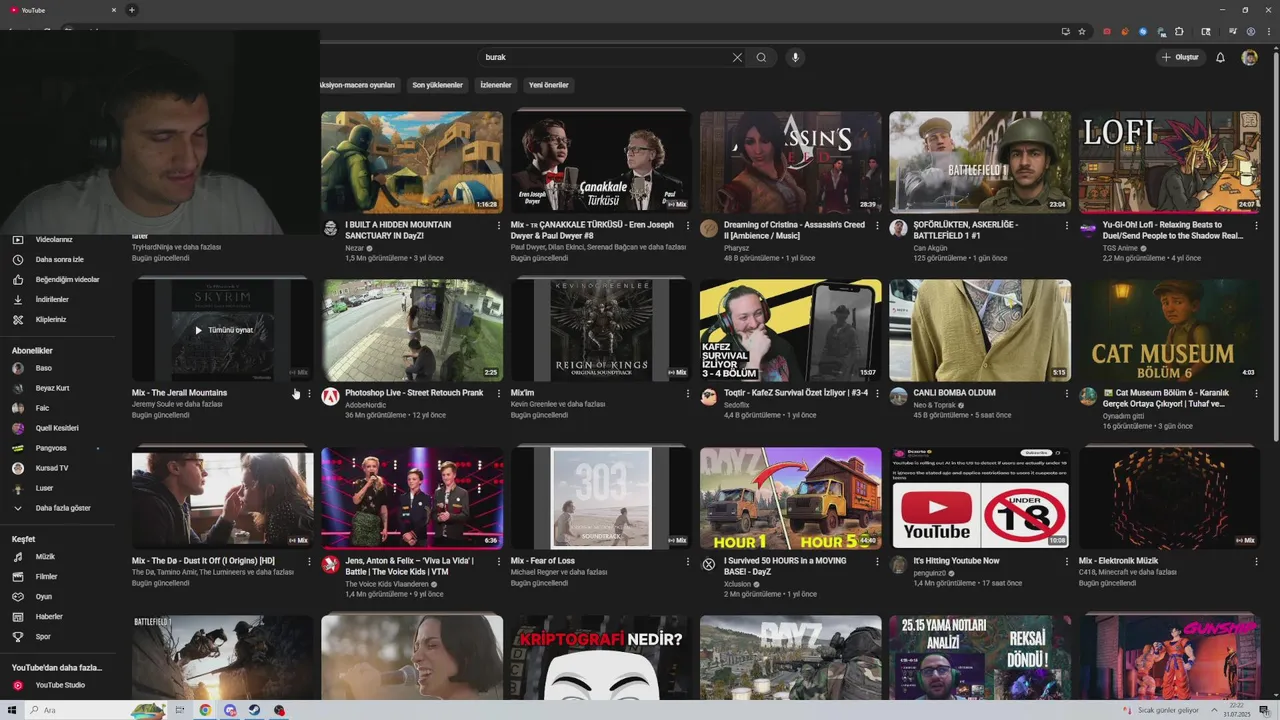This screenshot has height=720, width=1280.
Task: Open the Mix - Elektronik Müzik title
Action: coord(1118,561)
